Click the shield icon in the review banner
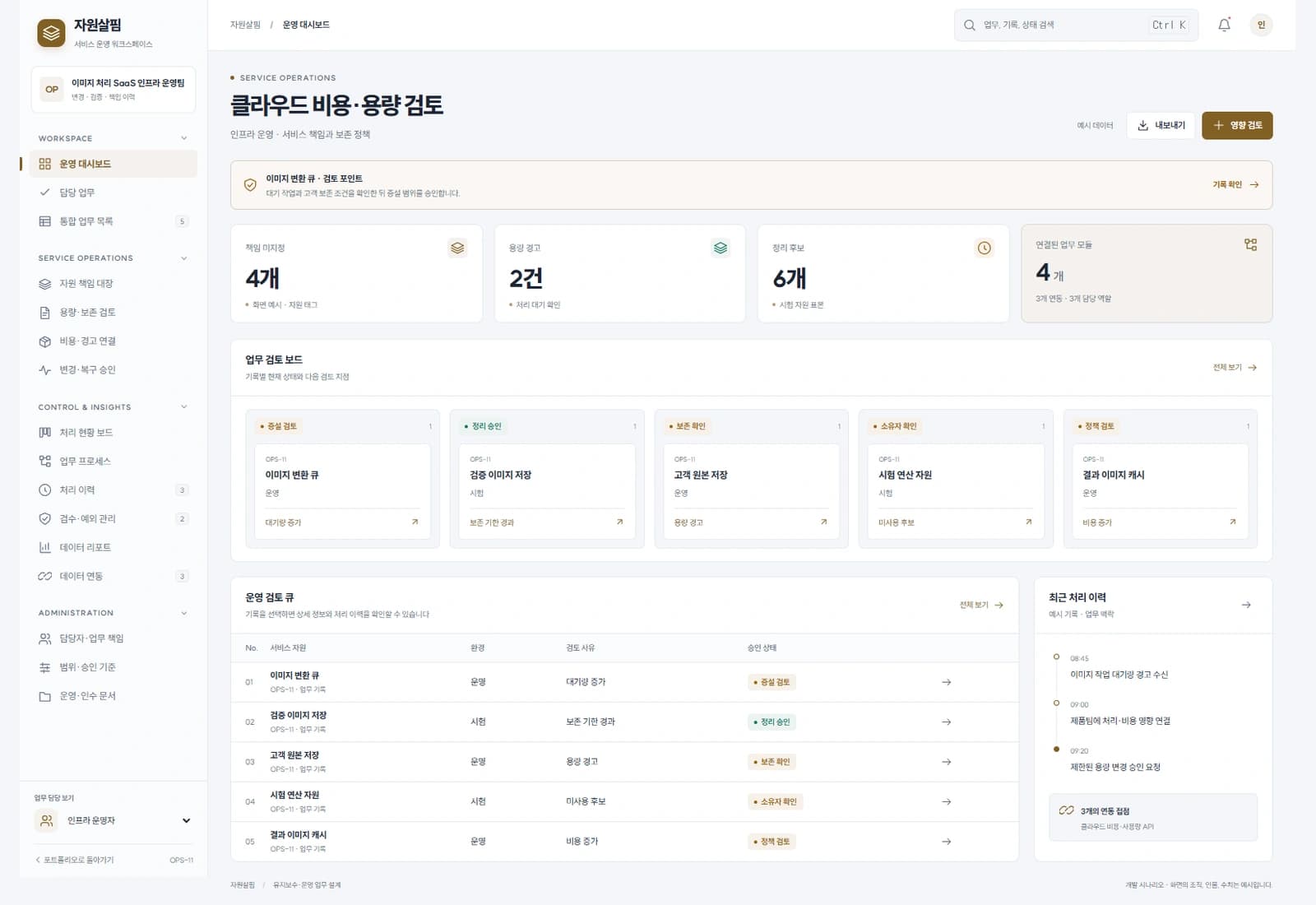1316x905 pixels. [x=250, y=185]
